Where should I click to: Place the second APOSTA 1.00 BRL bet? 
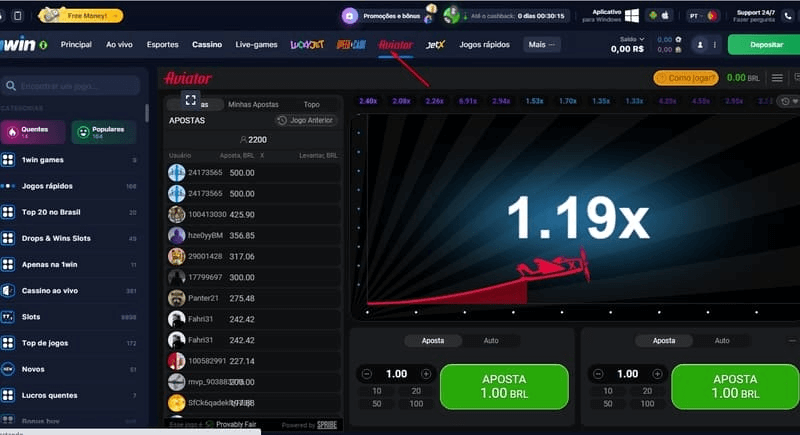point(735,387)
